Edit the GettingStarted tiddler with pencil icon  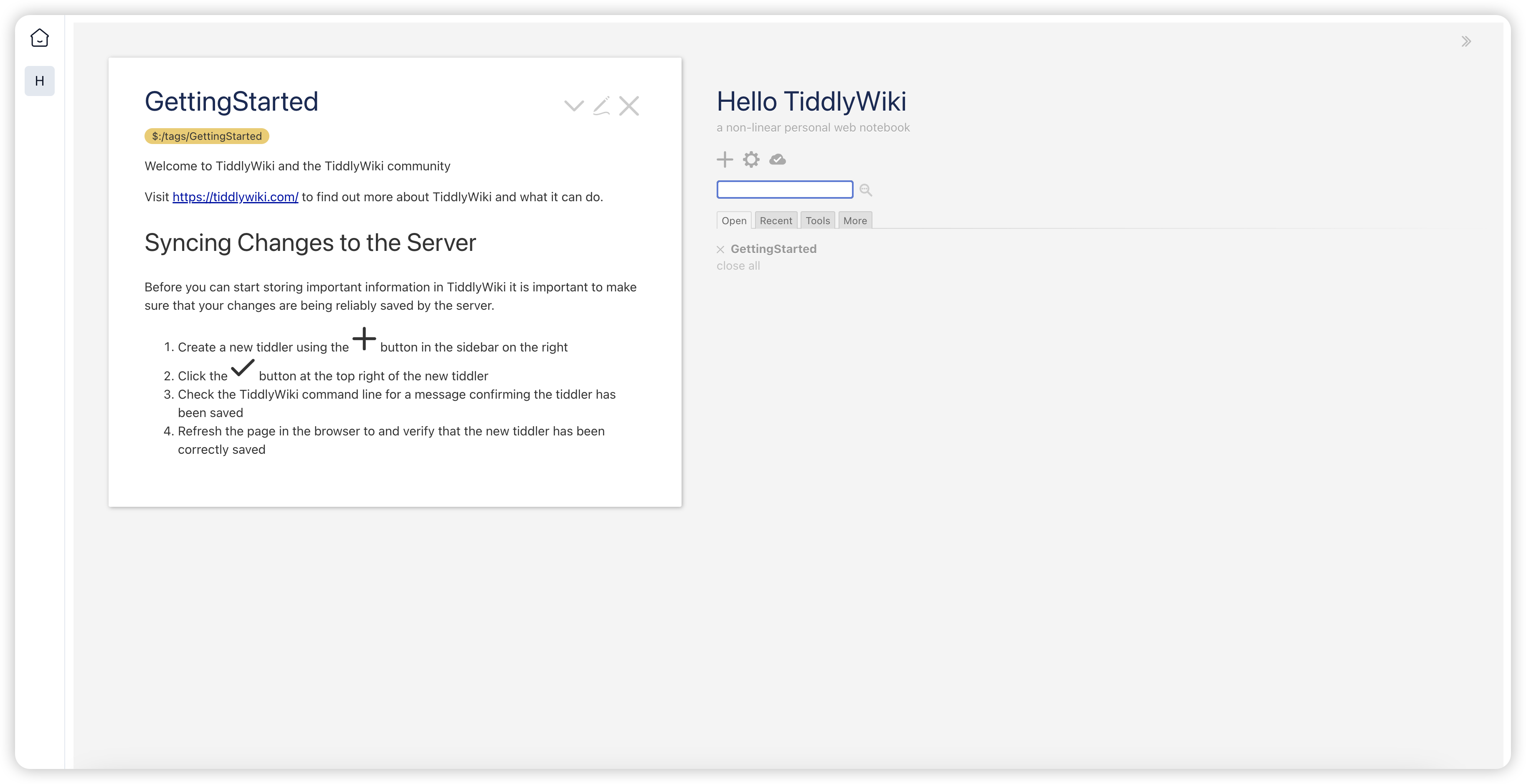pos(601,106)
